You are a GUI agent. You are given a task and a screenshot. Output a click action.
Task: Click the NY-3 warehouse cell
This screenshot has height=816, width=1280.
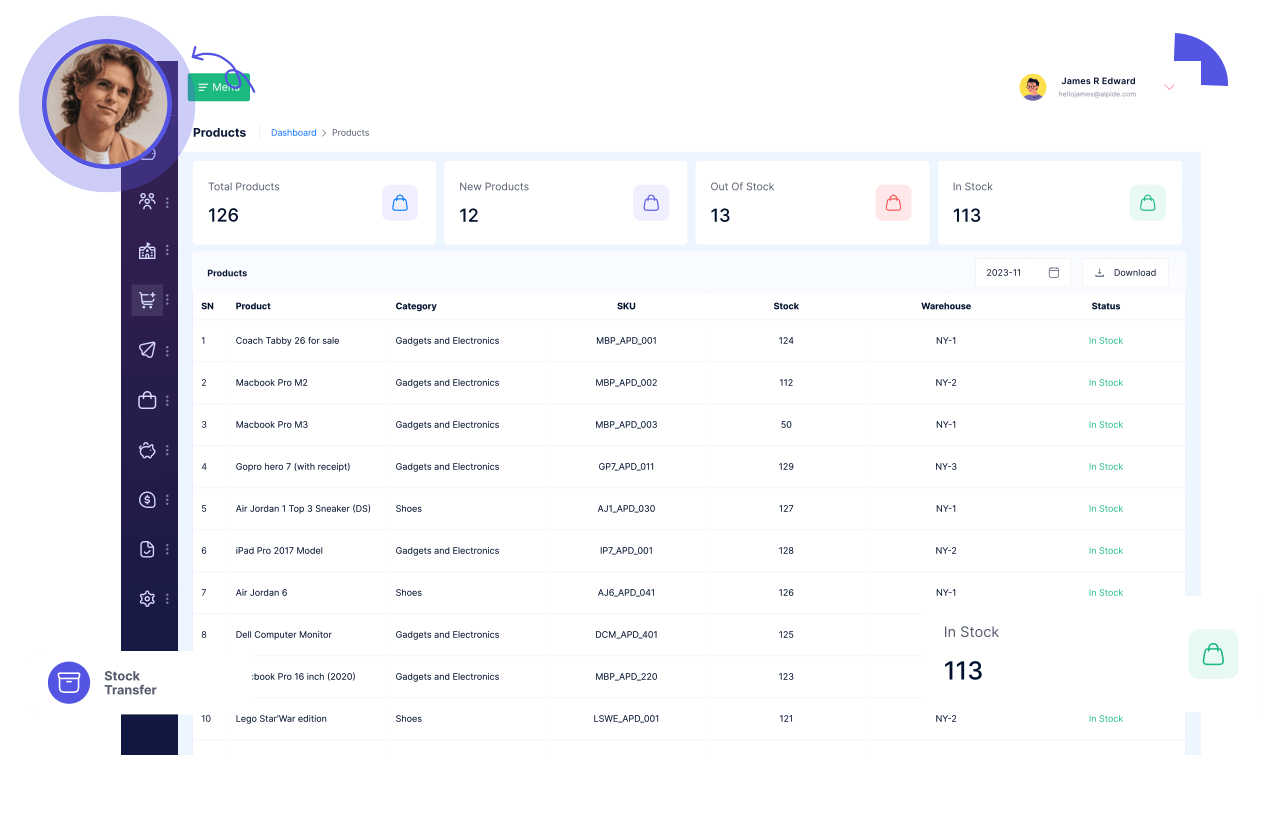pos(946,467)
